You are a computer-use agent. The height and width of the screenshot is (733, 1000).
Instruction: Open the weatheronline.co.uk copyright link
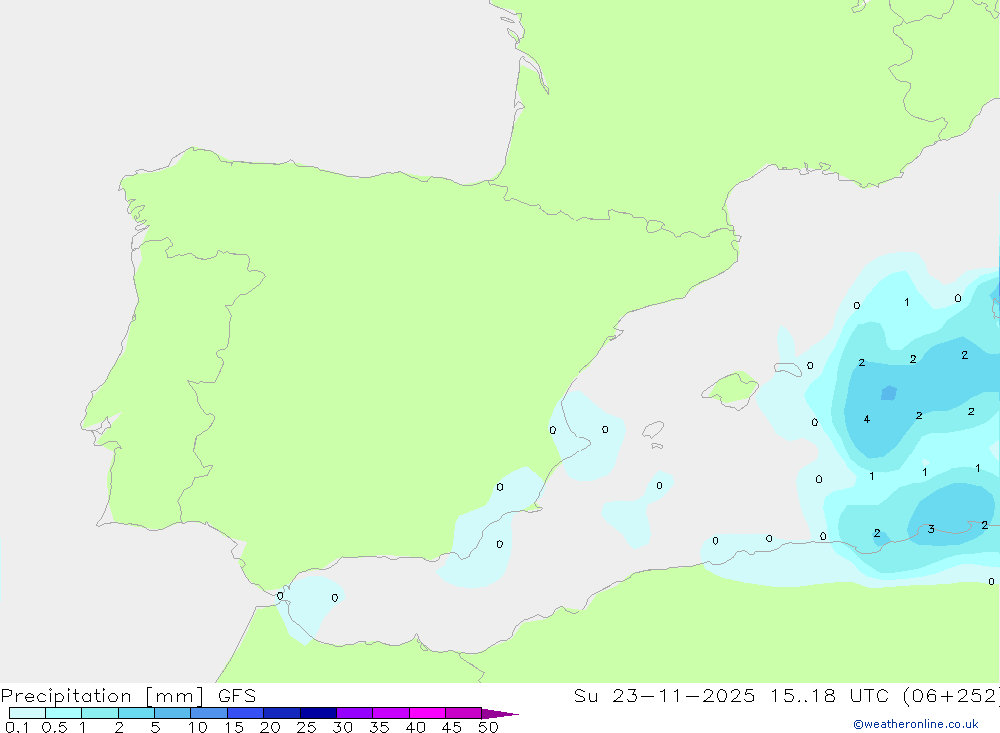point(915,724)
